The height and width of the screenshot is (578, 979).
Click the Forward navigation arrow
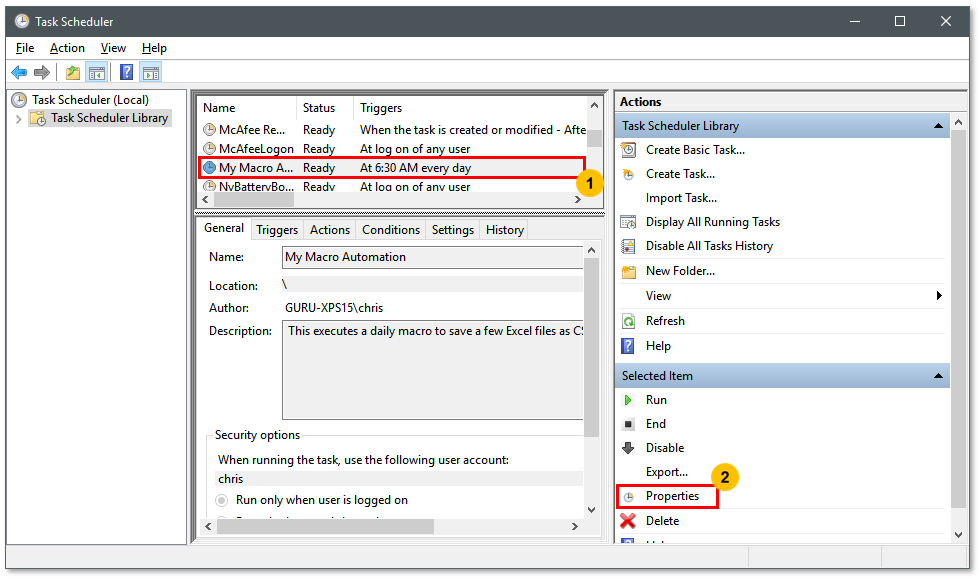click(41, 71)
